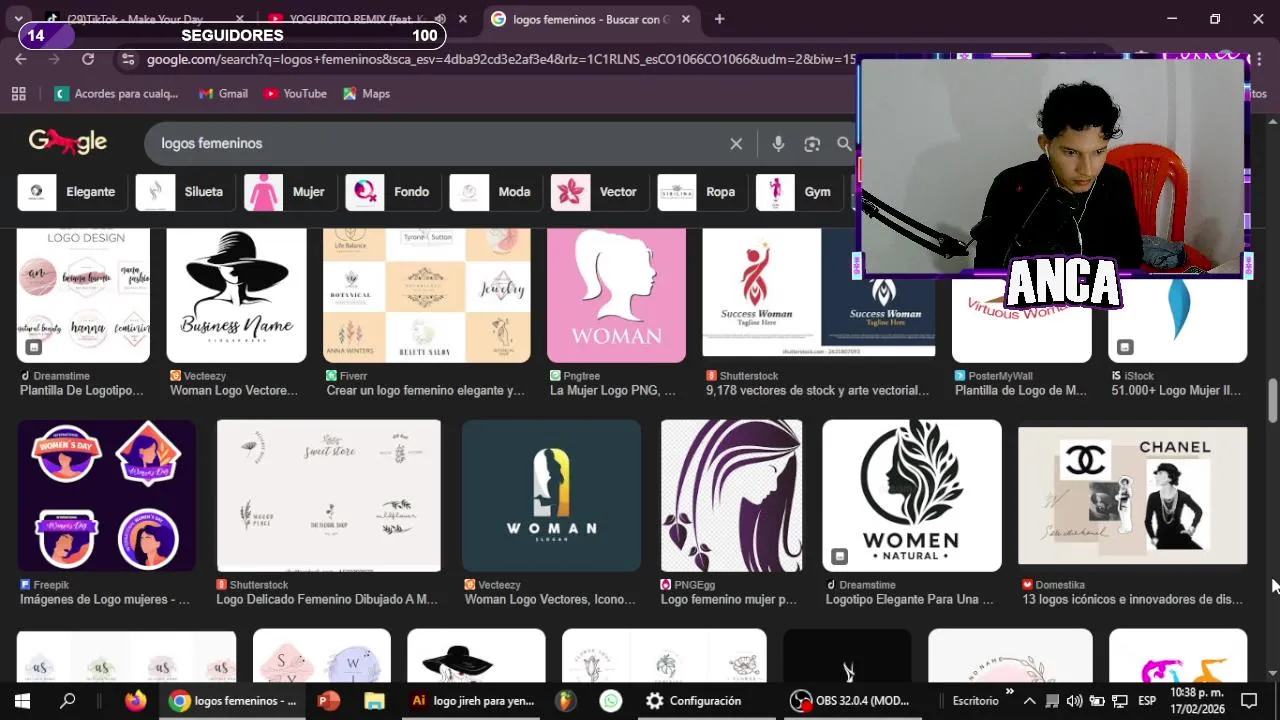Switch to Illustrator logo jireh window

(x=474, y=701)
